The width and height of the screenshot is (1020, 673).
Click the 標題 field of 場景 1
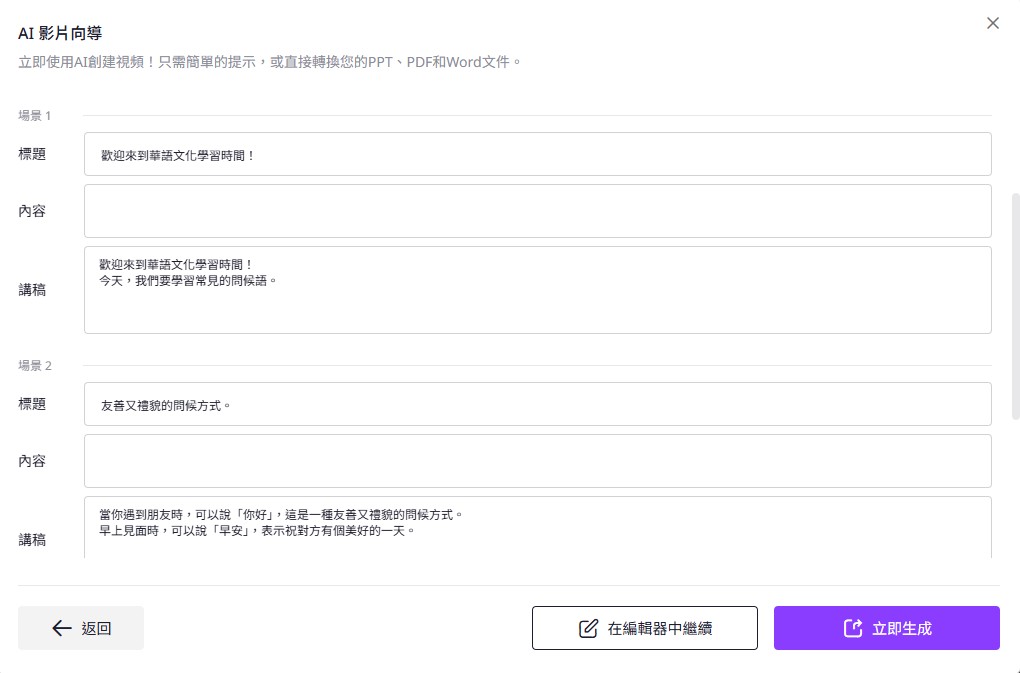point(537,153)
